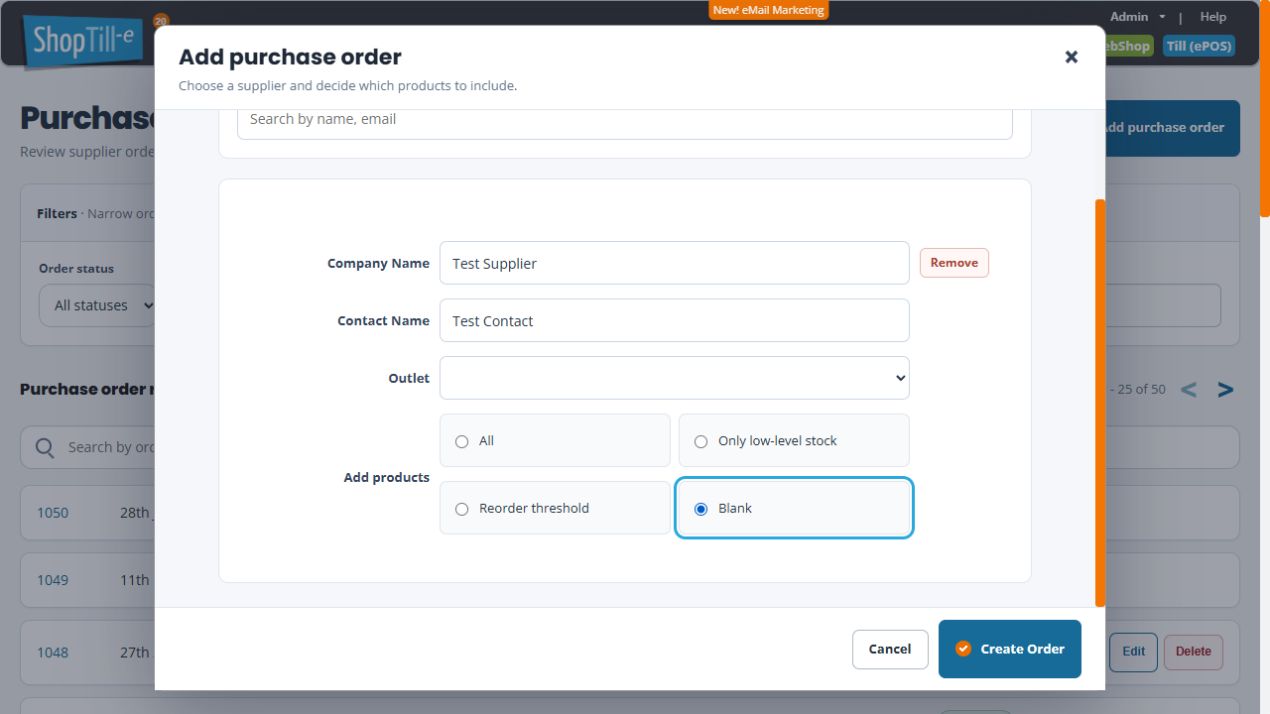Open the Help menu
This screenshot has width=1270, height=714.
click(1213, 17)
